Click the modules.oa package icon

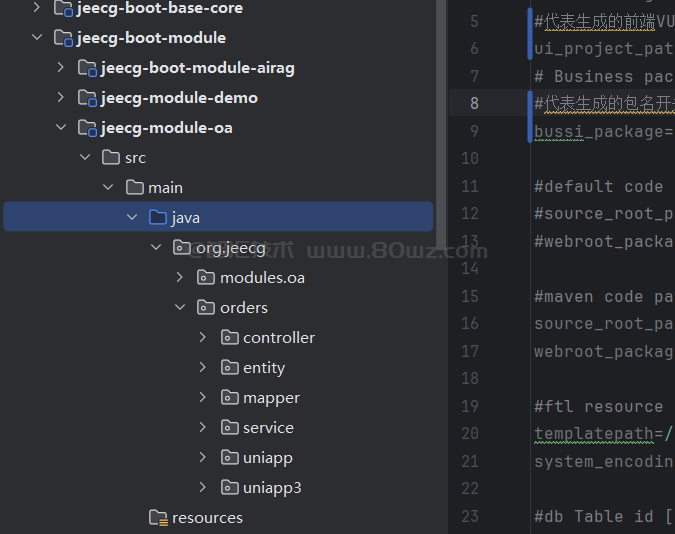click(206, 277)
